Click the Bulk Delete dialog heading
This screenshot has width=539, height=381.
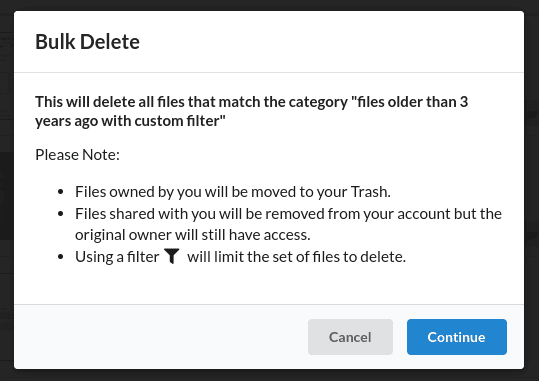coord(87,42)
